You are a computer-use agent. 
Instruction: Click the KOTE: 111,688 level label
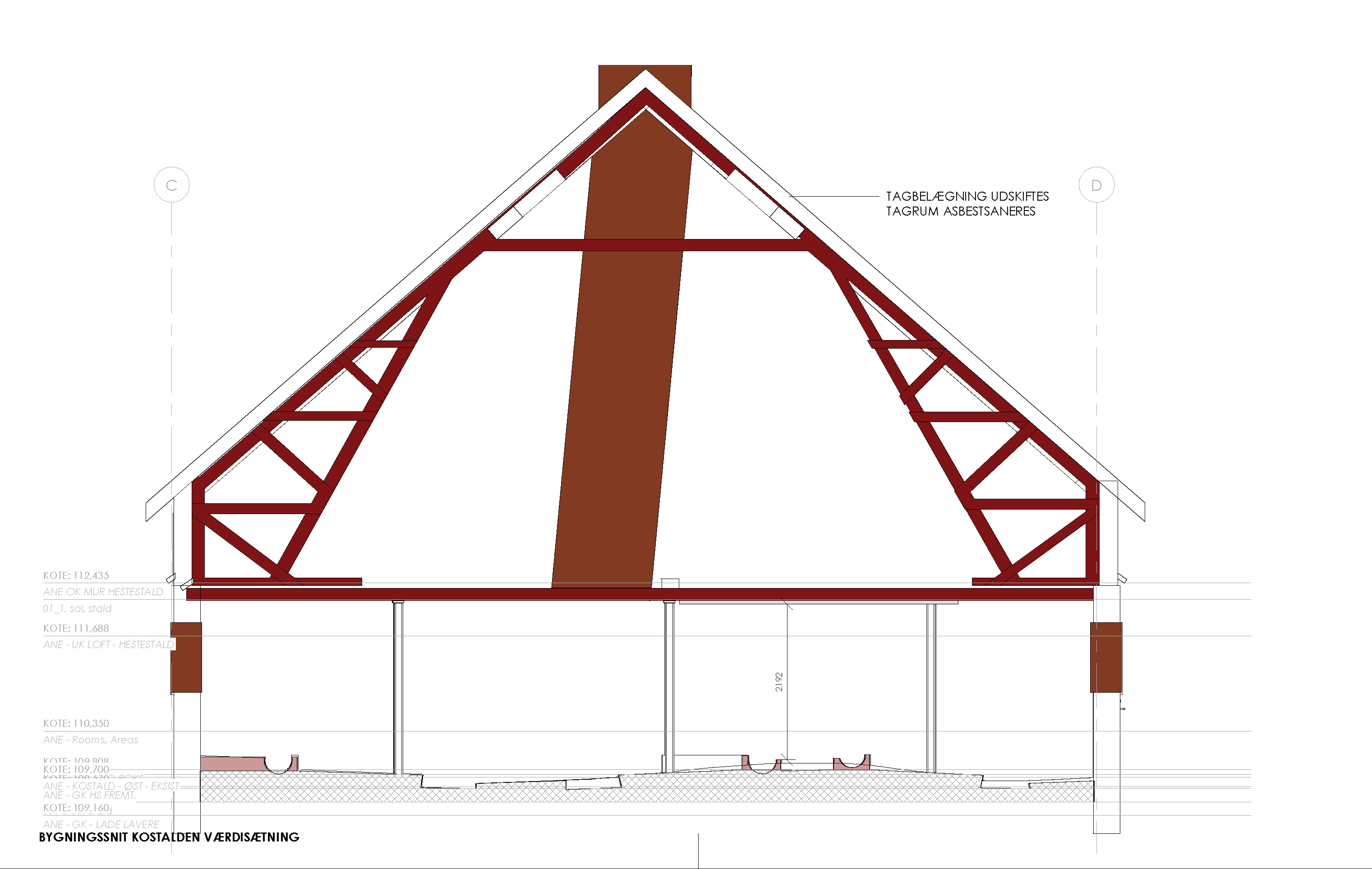(76, 628)
